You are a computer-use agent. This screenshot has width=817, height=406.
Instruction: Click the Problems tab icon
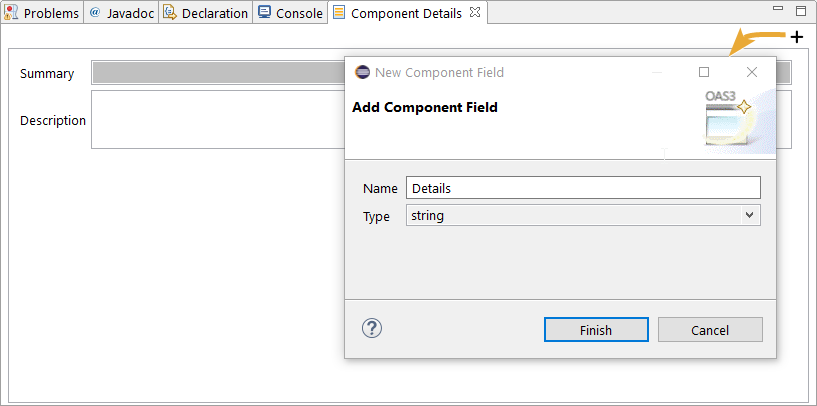11,13
